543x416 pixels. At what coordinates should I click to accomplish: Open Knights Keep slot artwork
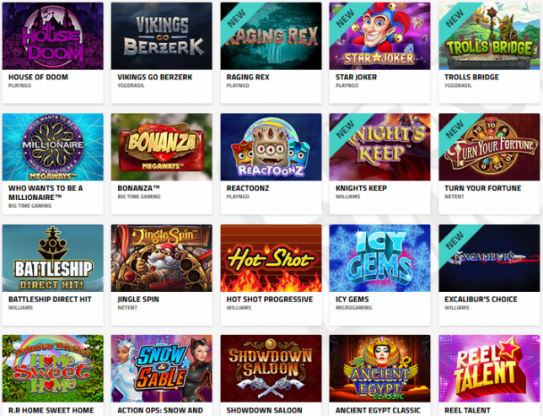click(x=380, y=147)
